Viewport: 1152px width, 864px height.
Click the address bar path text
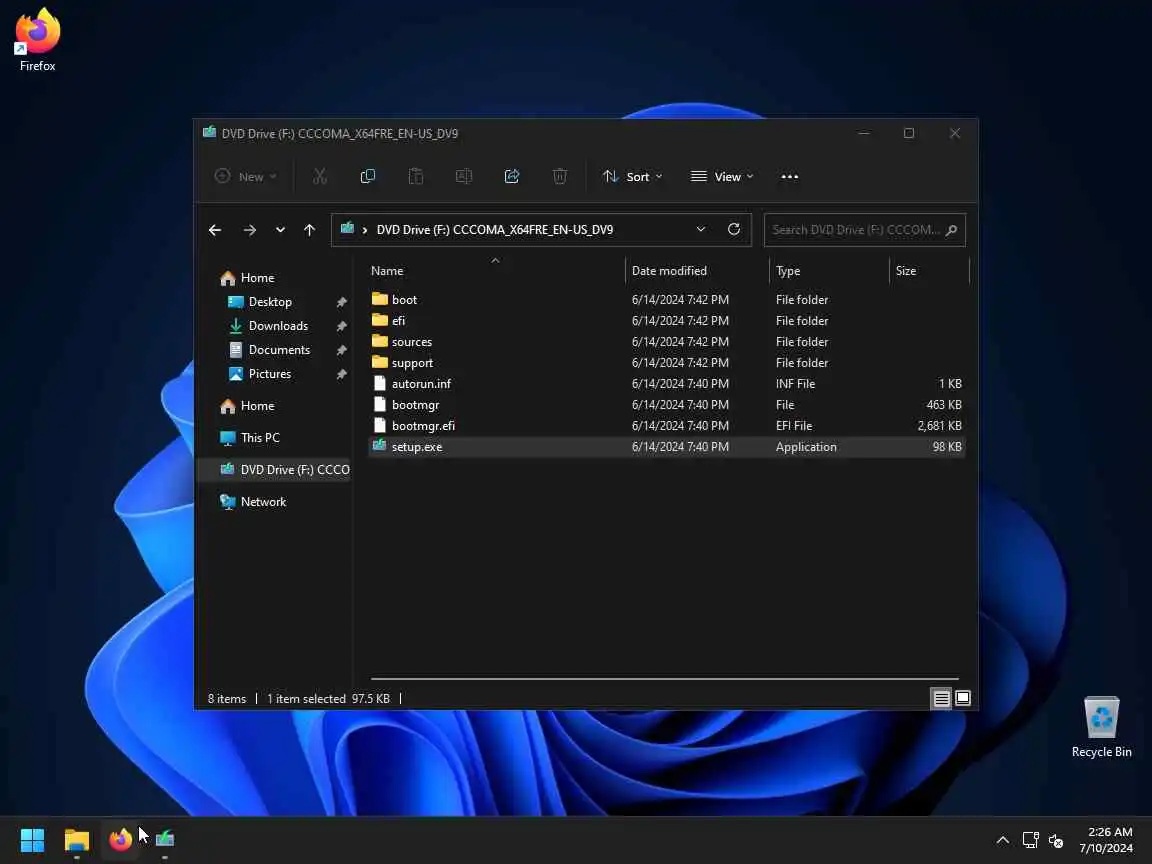[494, 230]
